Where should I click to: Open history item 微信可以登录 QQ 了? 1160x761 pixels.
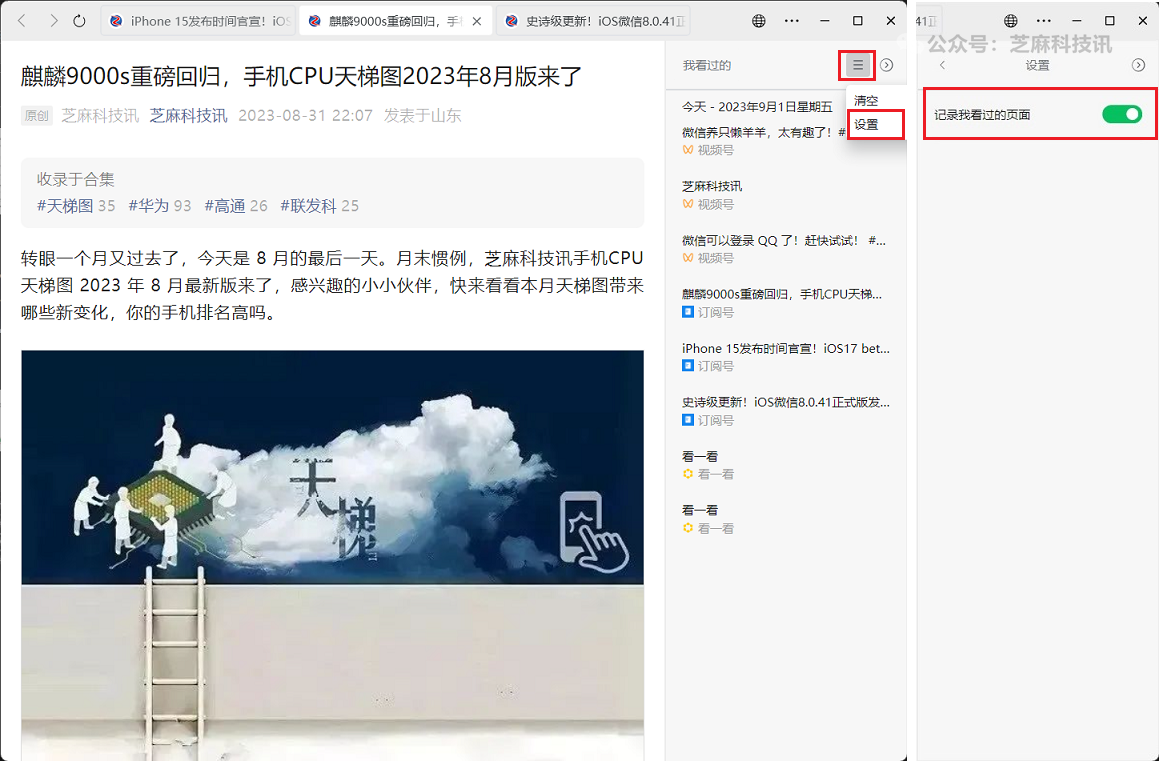click(783, 240)
